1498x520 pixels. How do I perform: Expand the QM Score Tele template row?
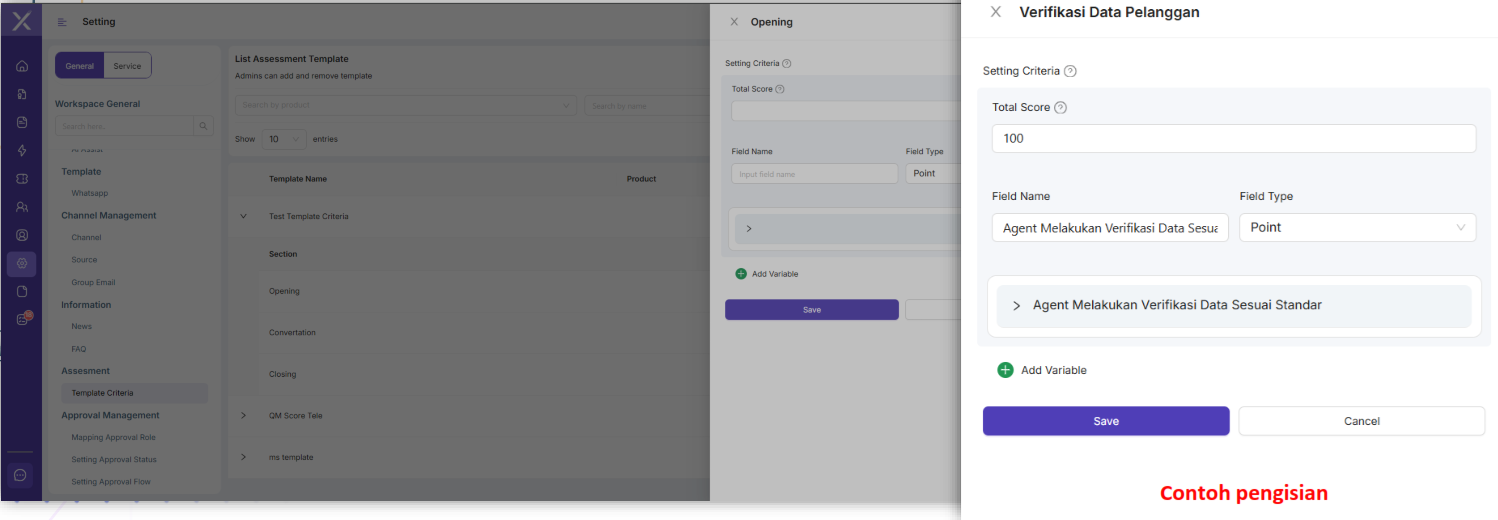[243, 415]
